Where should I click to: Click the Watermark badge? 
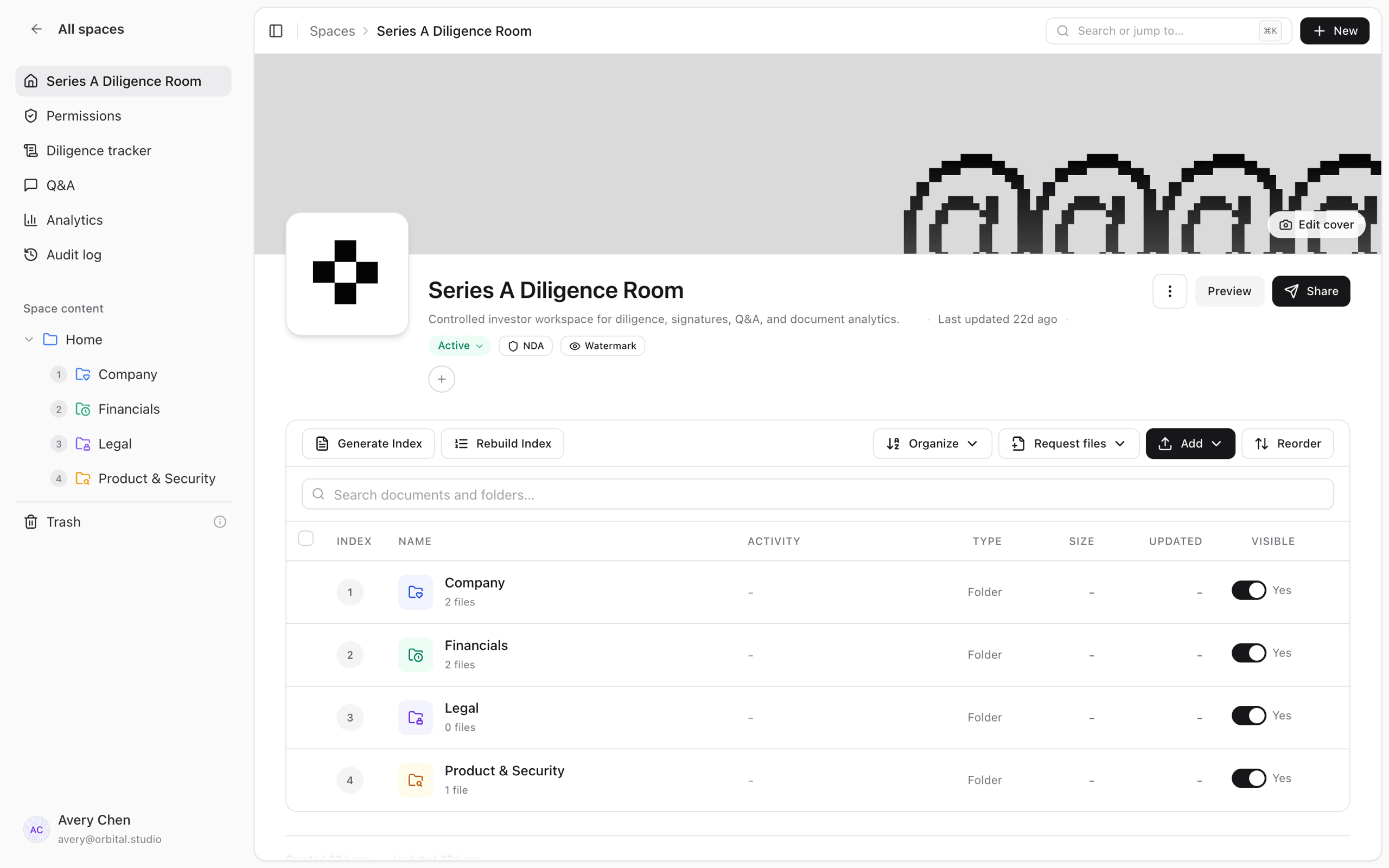(x=603, y=346)
